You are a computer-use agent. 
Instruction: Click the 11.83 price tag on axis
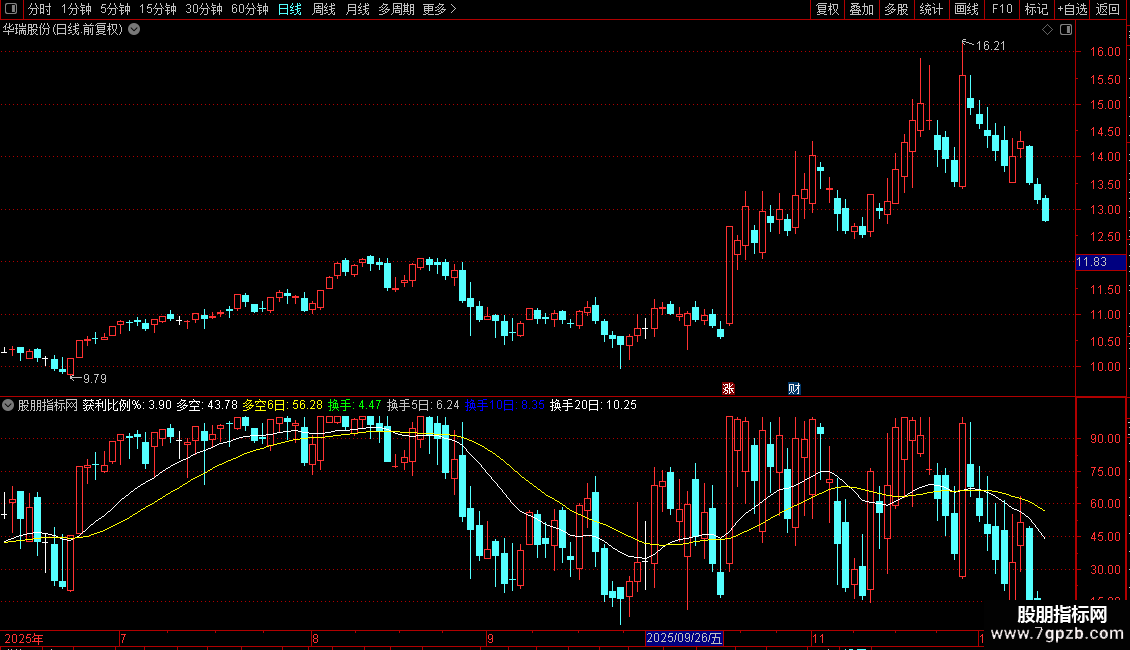[1100, 262]
